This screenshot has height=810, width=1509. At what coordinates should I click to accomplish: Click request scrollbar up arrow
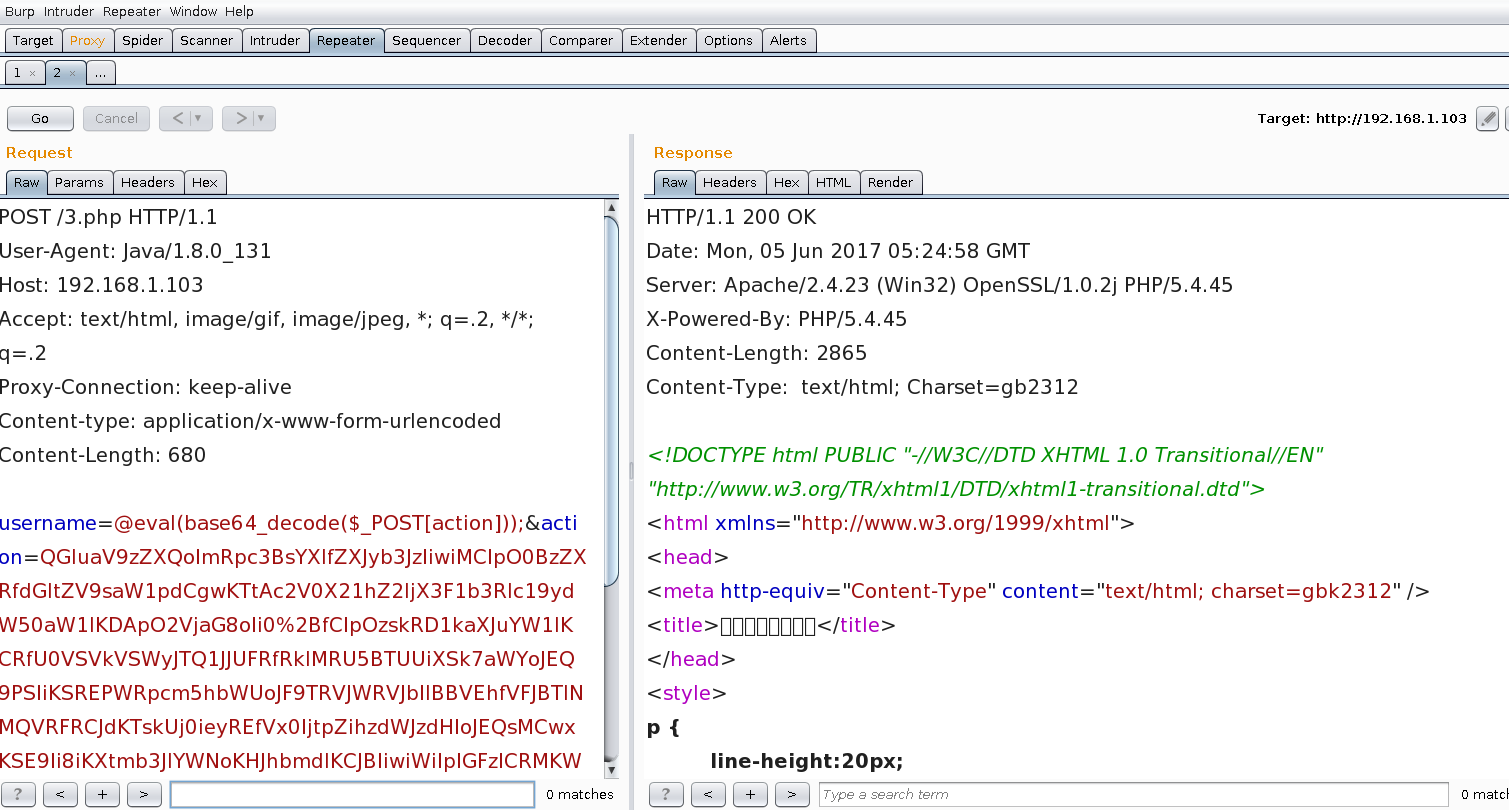612,207
